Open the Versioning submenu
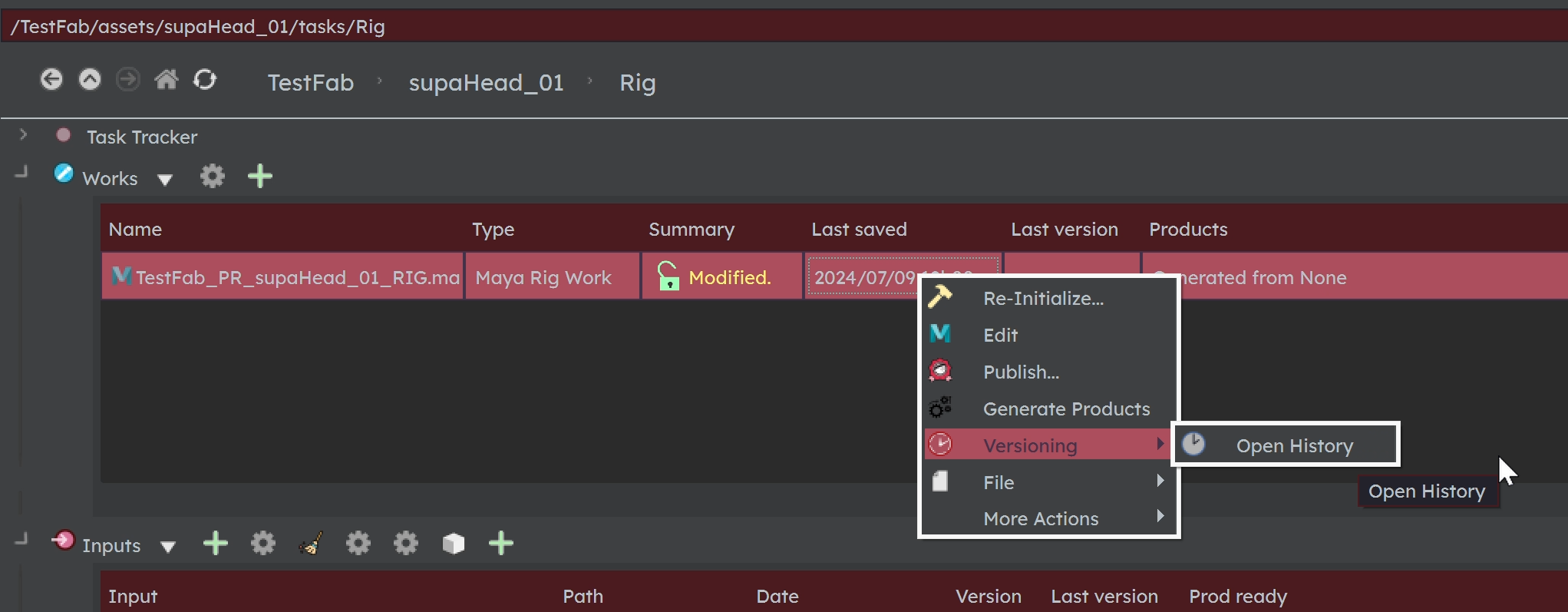The image size is (1568, 612). click(1049, 445)
